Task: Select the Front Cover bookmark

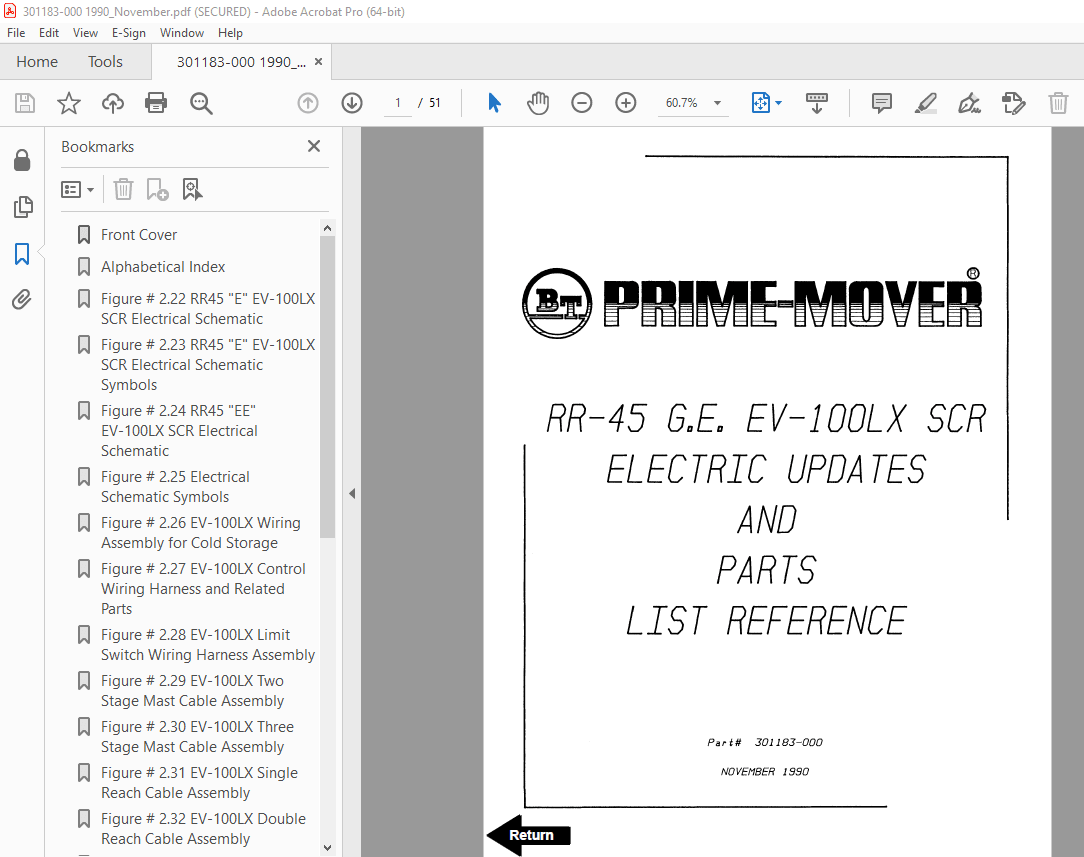Action: click(x=139, y=234)
